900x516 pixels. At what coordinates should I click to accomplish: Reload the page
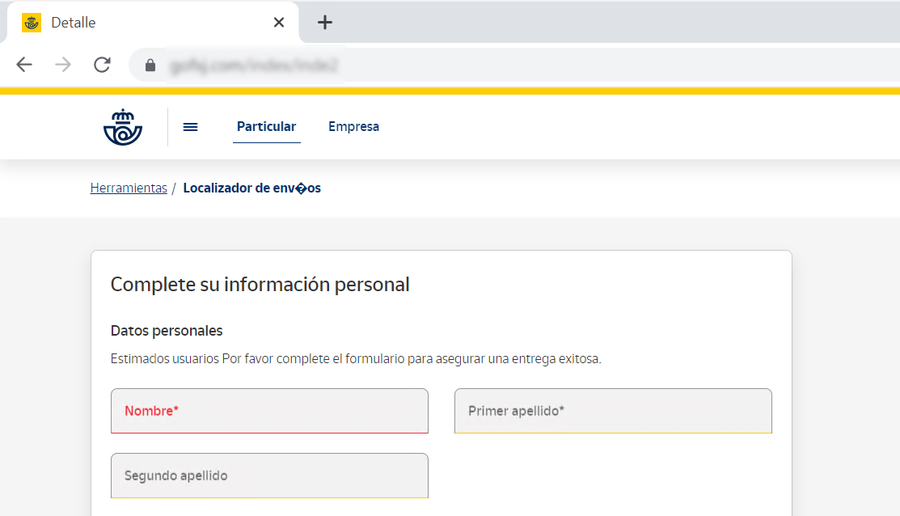coord(102,65)
